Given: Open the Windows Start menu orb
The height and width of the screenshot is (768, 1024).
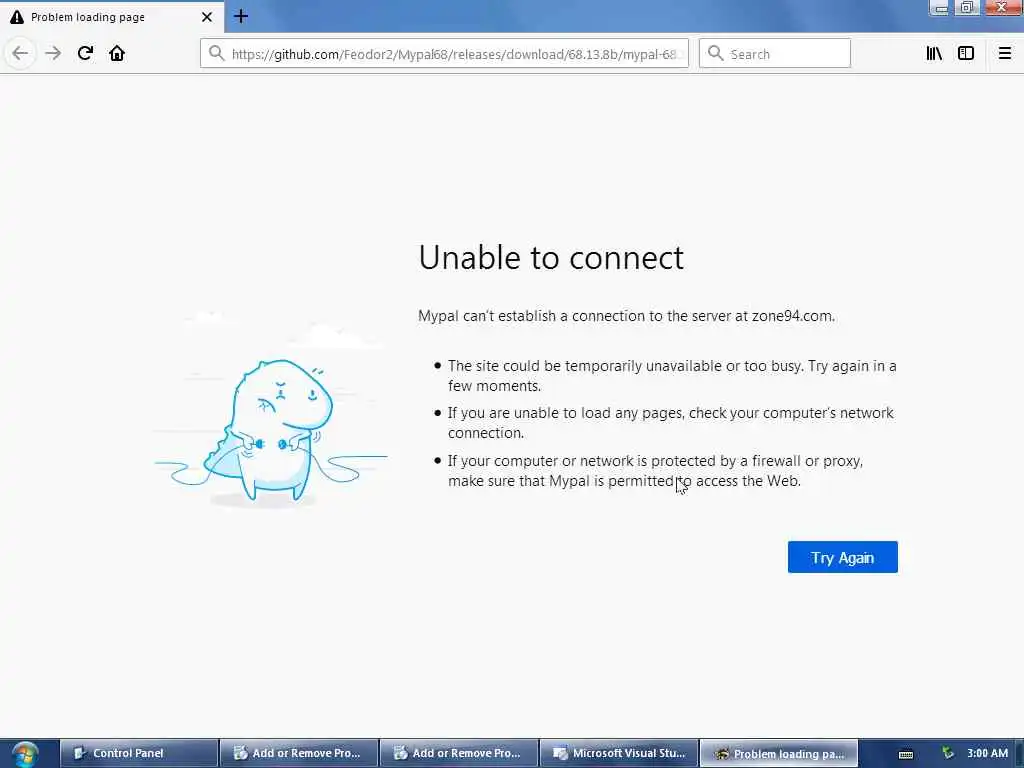Looking at the screenshot, I should [25, 754].
